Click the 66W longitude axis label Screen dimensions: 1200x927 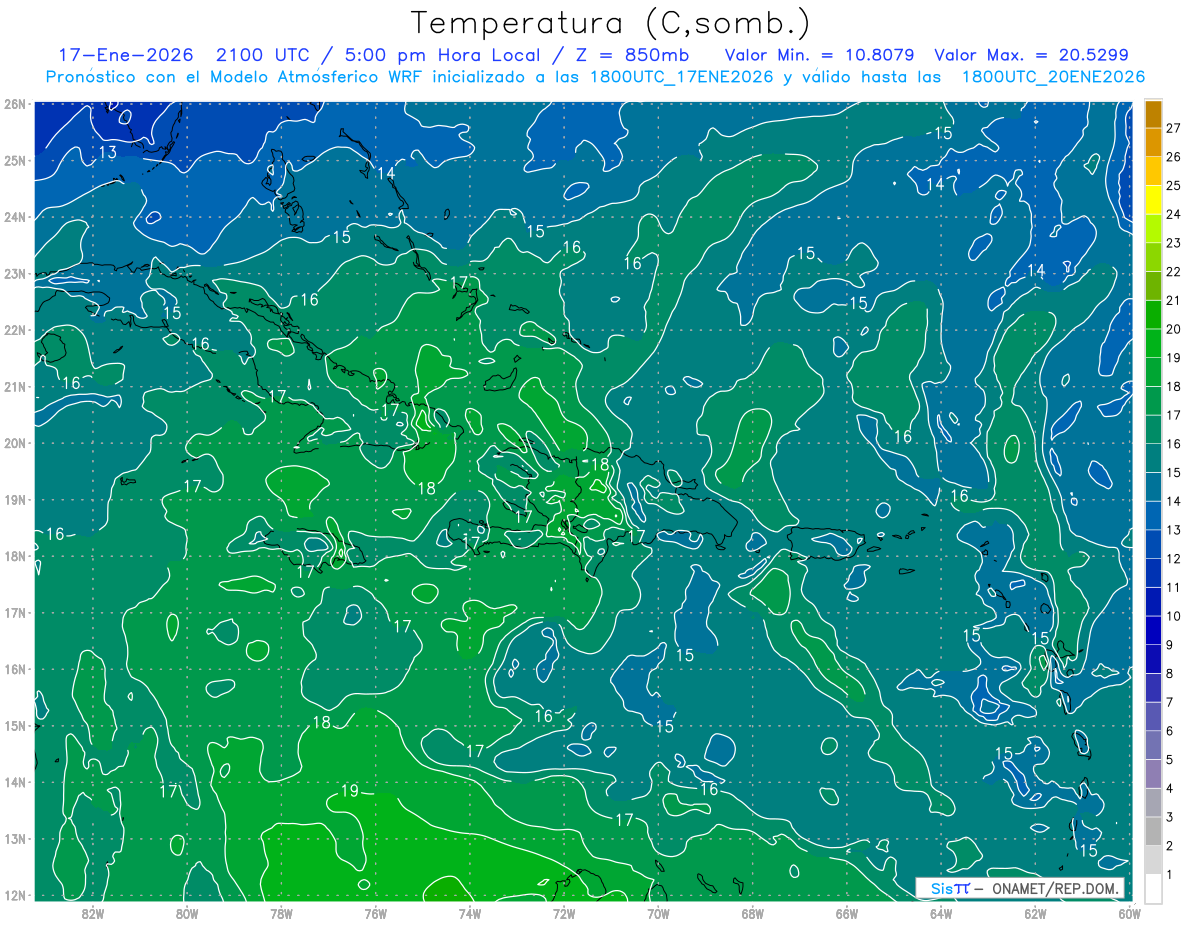click(846, 913)
